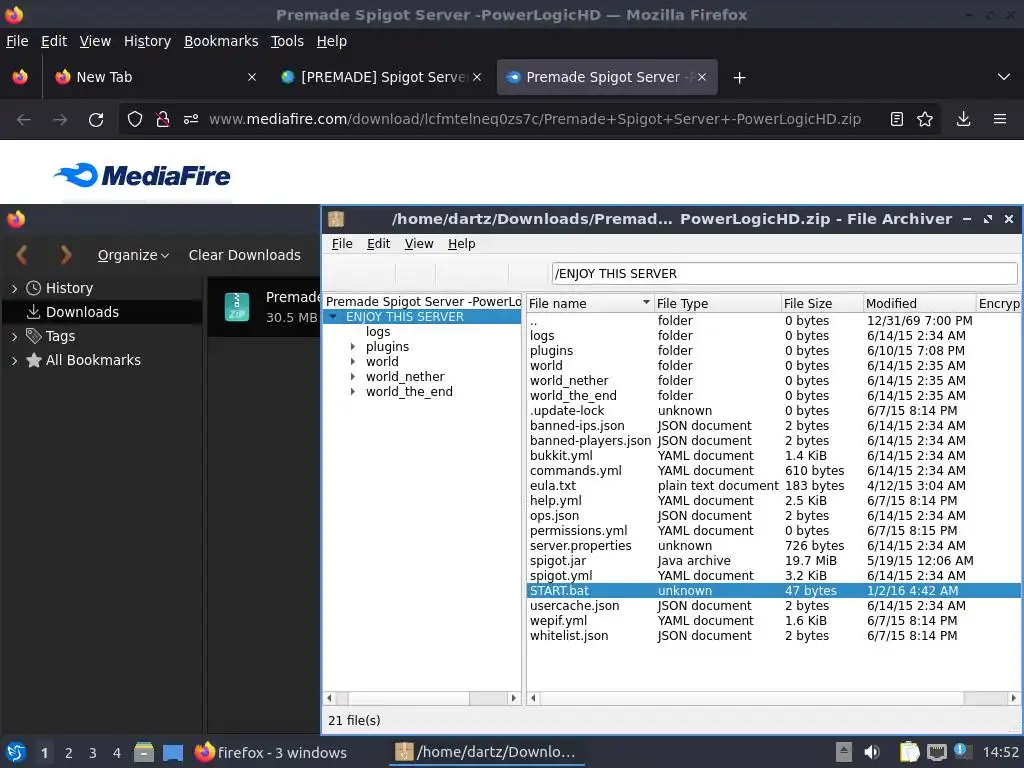Screen dimensions: 1024x768
Task: Click firefox - 3 windows taskbar button
Action: 271,752
